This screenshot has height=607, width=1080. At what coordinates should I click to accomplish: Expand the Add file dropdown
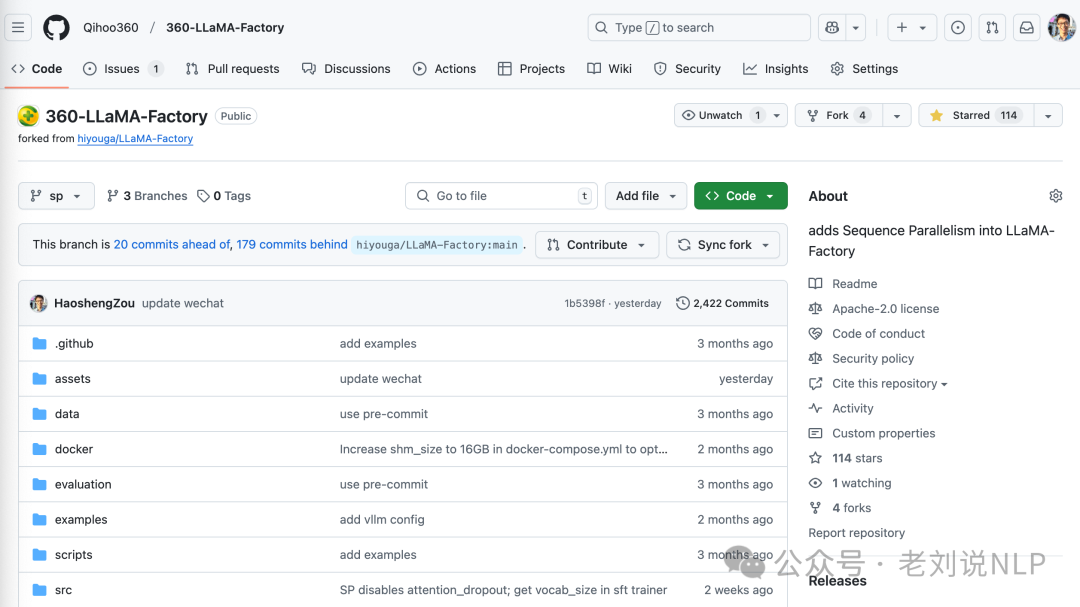click(x=645, y=196)
